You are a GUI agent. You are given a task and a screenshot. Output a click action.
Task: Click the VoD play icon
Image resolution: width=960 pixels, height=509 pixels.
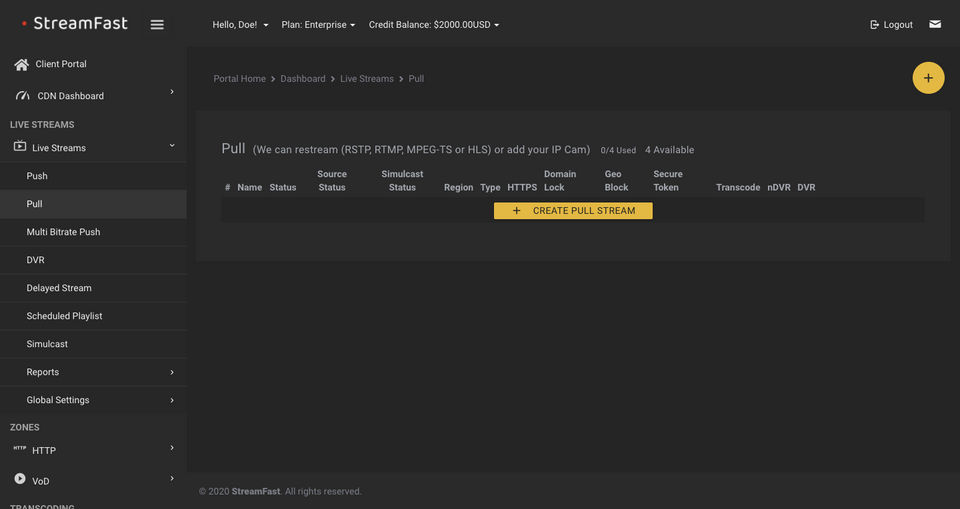[x=20, y=480]
